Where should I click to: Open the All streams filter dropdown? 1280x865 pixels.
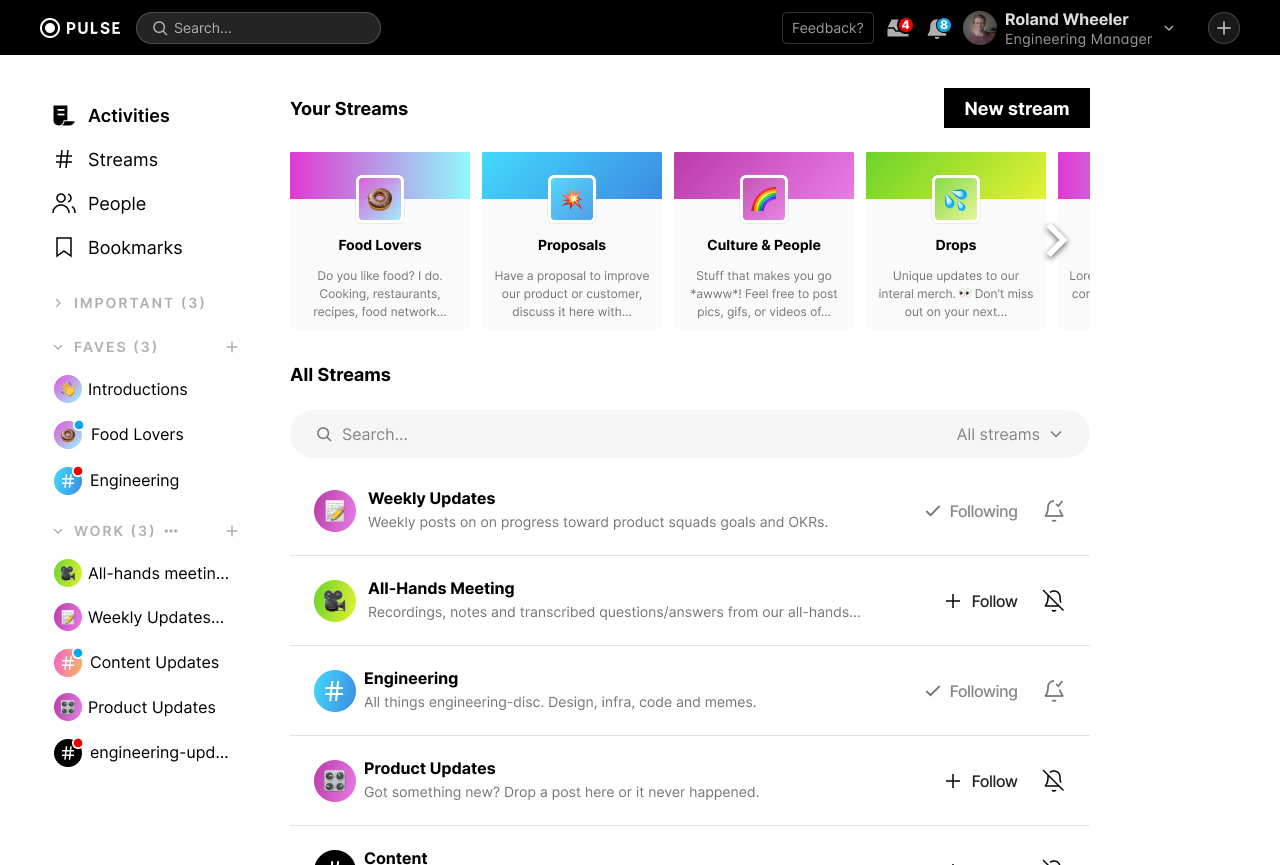coord(1008,434)
